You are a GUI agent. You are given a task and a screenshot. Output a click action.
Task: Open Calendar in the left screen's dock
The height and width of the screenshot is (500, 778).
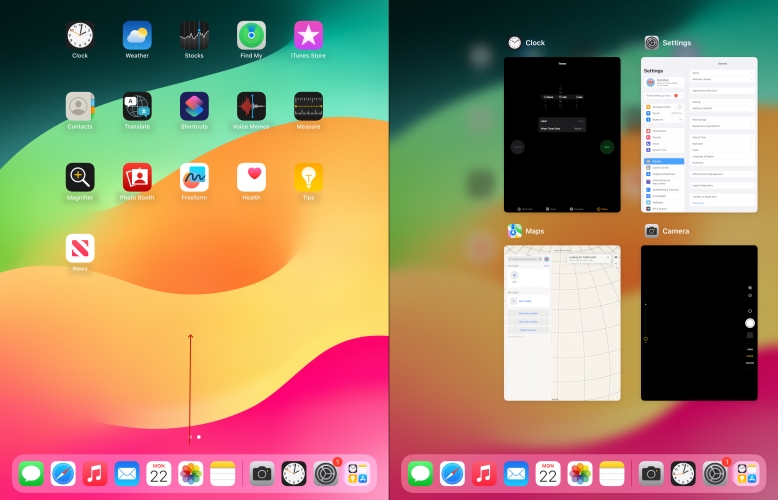(159, 474)
